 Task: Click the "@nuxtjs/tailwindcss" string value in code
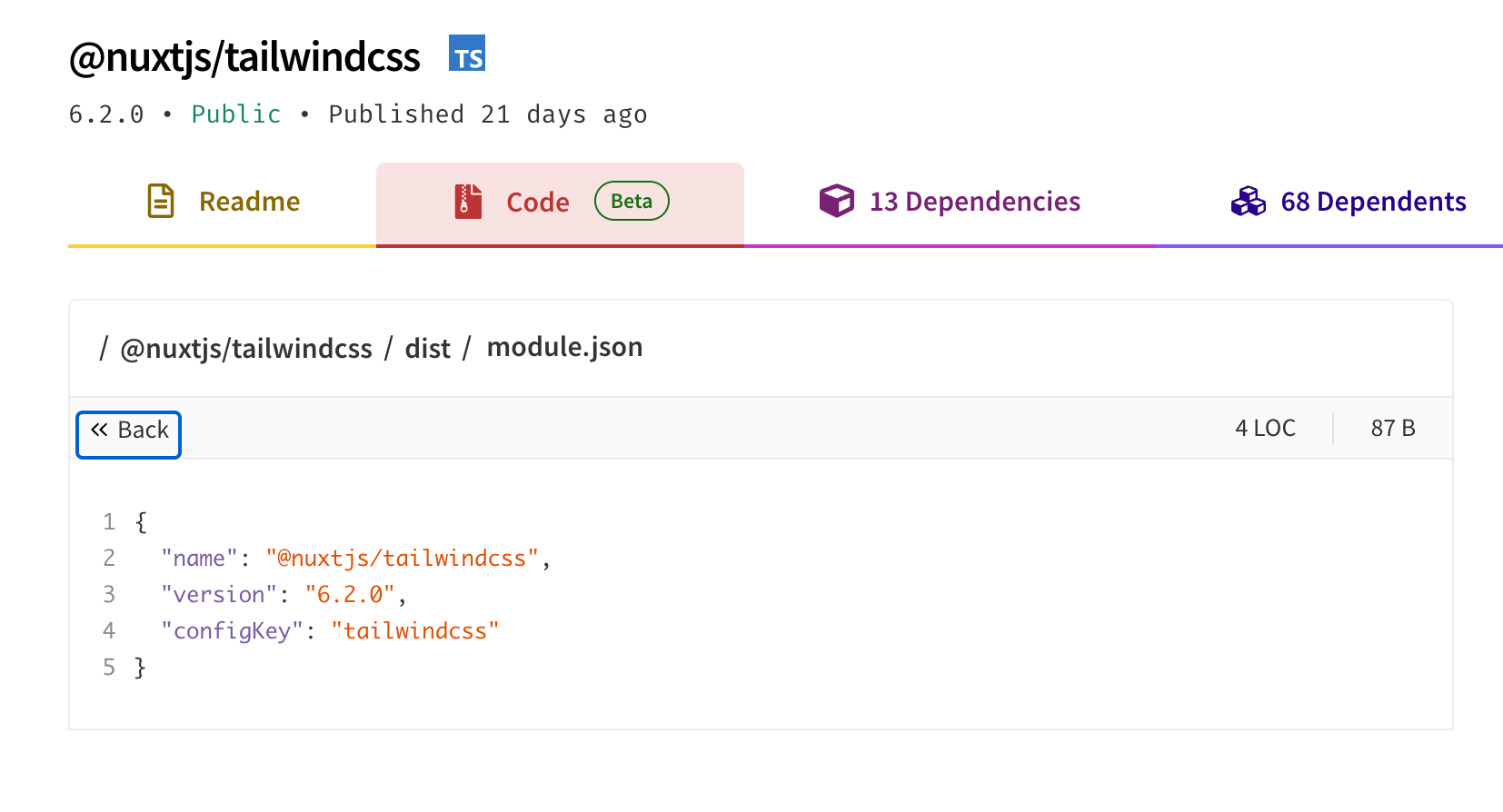point(402,558)
